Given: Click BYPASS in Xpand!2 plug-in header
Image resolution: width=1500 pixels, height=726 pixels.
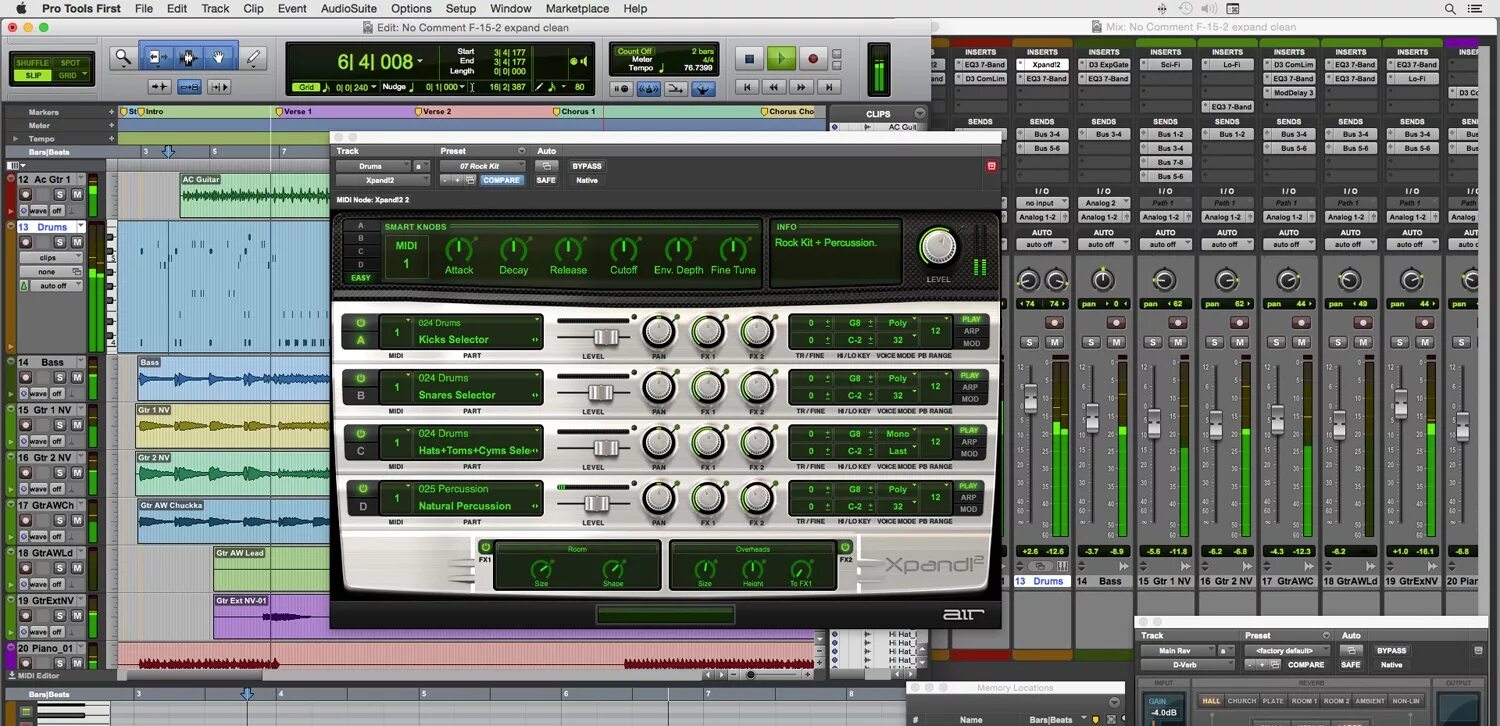Looking at the screenshot, I should 587,166.
